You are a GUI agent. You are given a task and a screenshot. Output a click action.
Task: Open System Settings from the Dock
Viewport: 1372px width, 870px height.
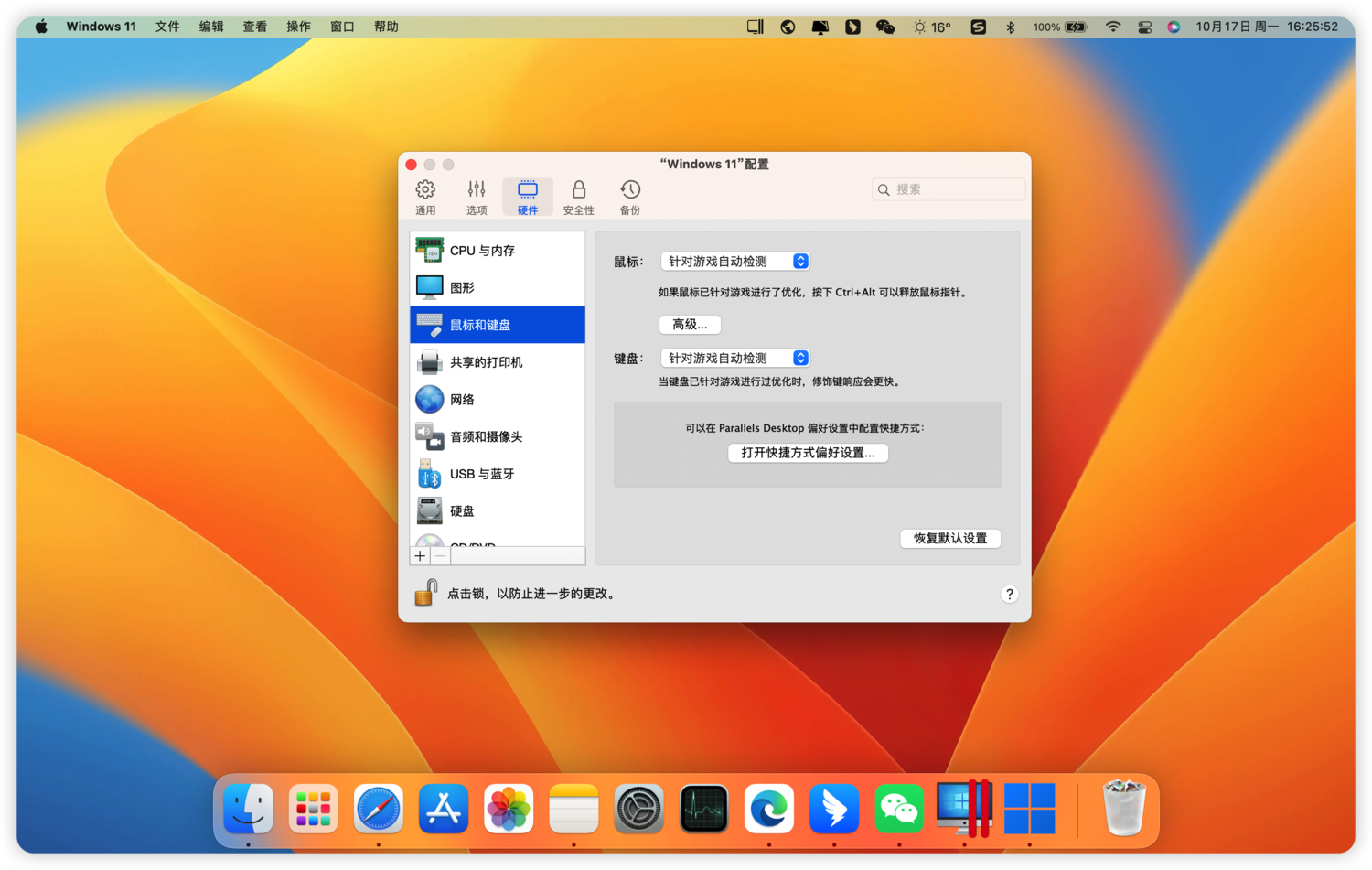click(x=638, y=809)
